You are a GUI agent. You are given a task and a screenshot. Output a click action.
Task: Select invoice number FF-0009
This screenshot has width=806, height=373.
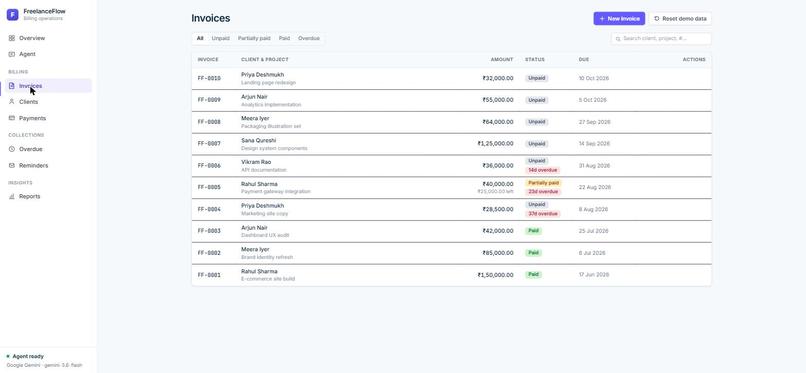[x=209, y=100]
